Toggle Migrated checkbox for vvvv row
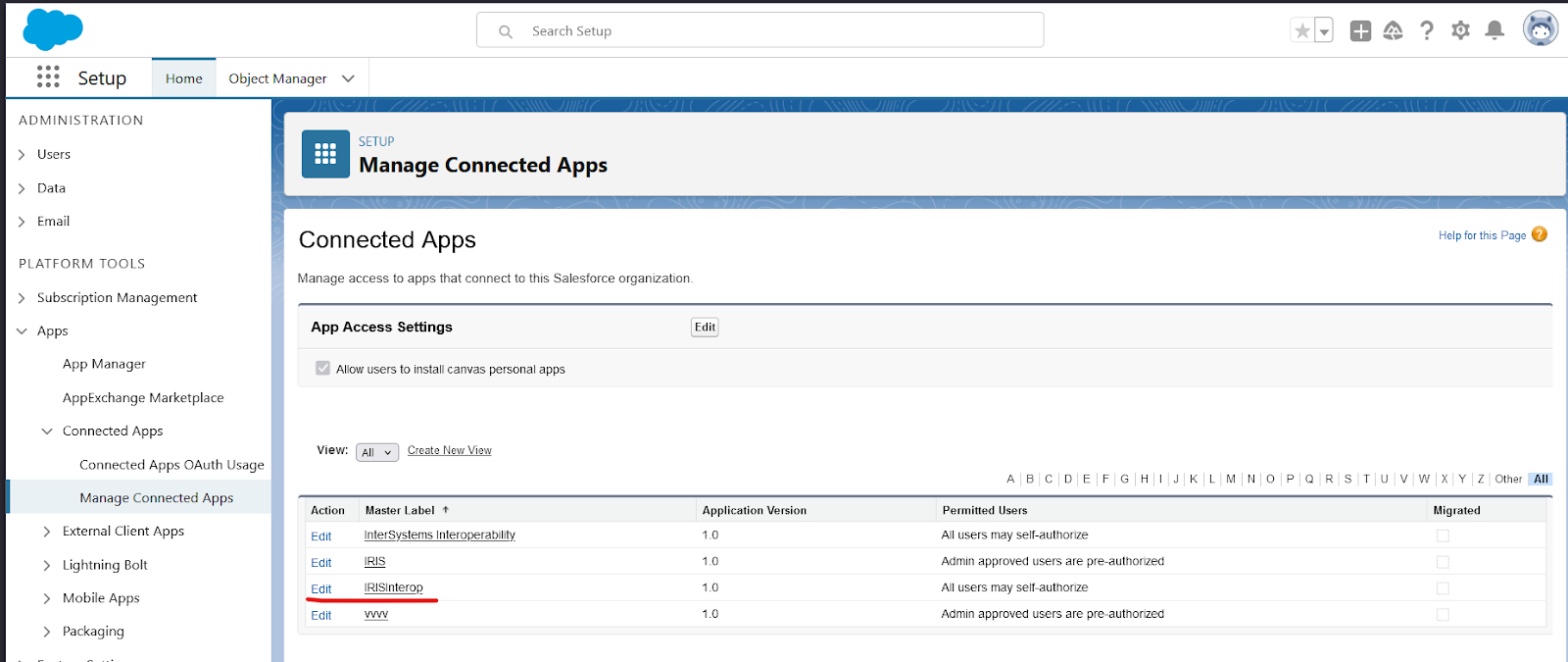The image size is (1568, 662). (1443, 615)
